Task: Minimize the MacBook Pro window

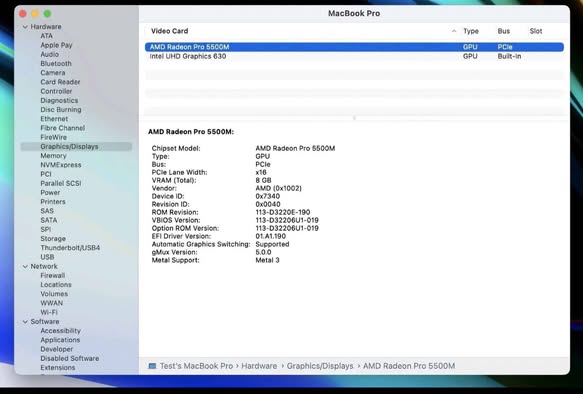Action: 35,14
